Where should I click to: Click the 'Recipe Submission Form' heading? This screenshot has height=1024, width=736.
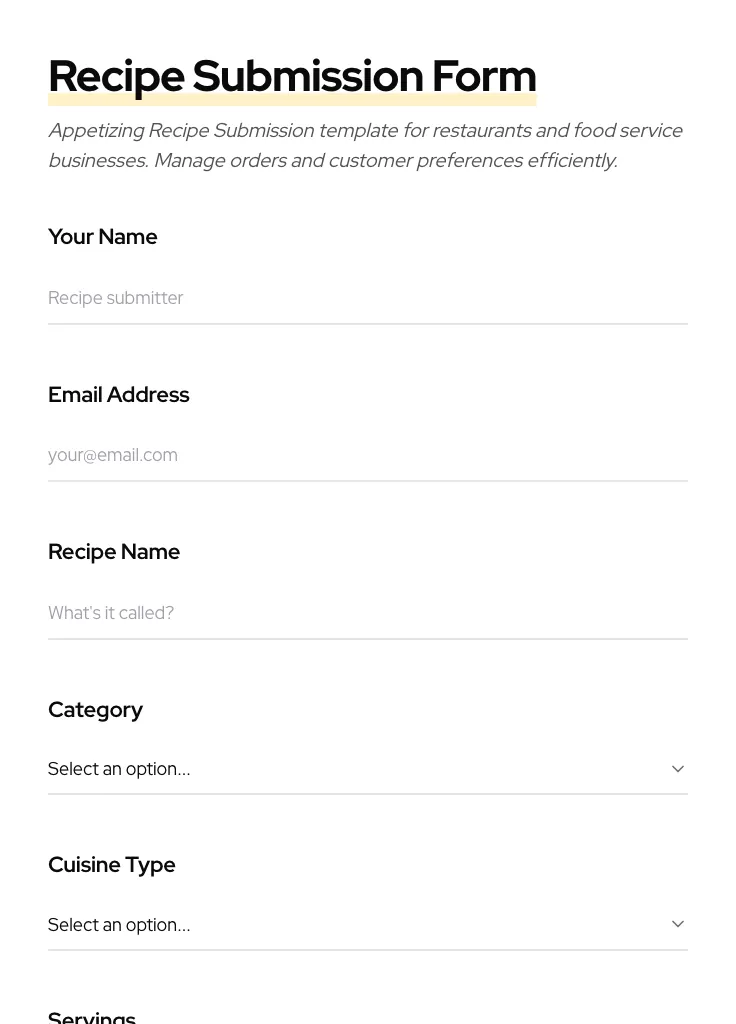(x=292, y=76)
